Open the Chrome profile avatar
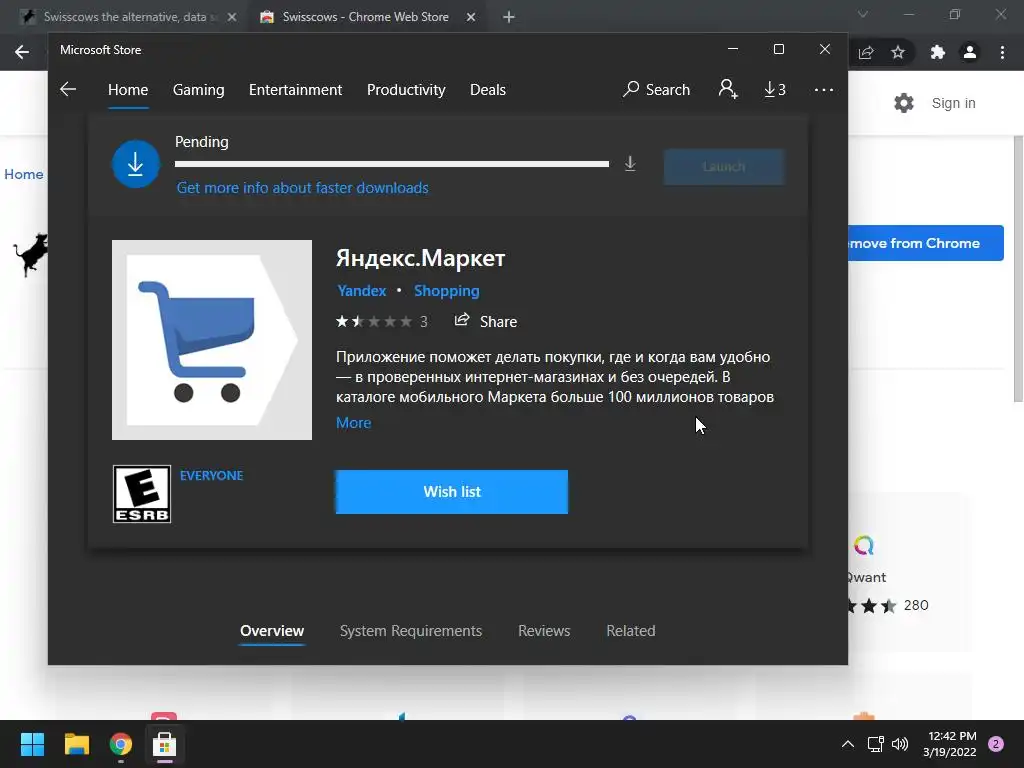This screenshot has height=768, width=1024. (x=970, y=52)
